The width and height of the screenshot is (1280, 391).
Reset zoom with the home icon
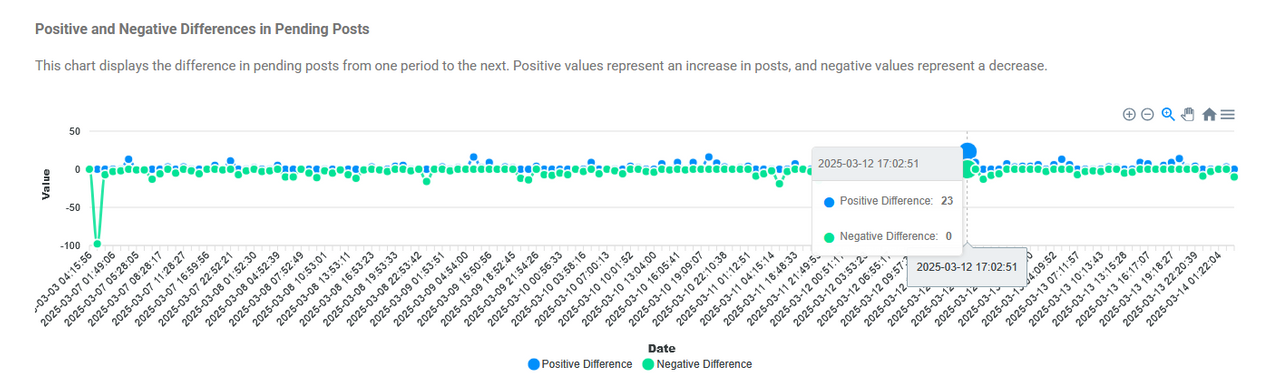(x=1209, y=114)
